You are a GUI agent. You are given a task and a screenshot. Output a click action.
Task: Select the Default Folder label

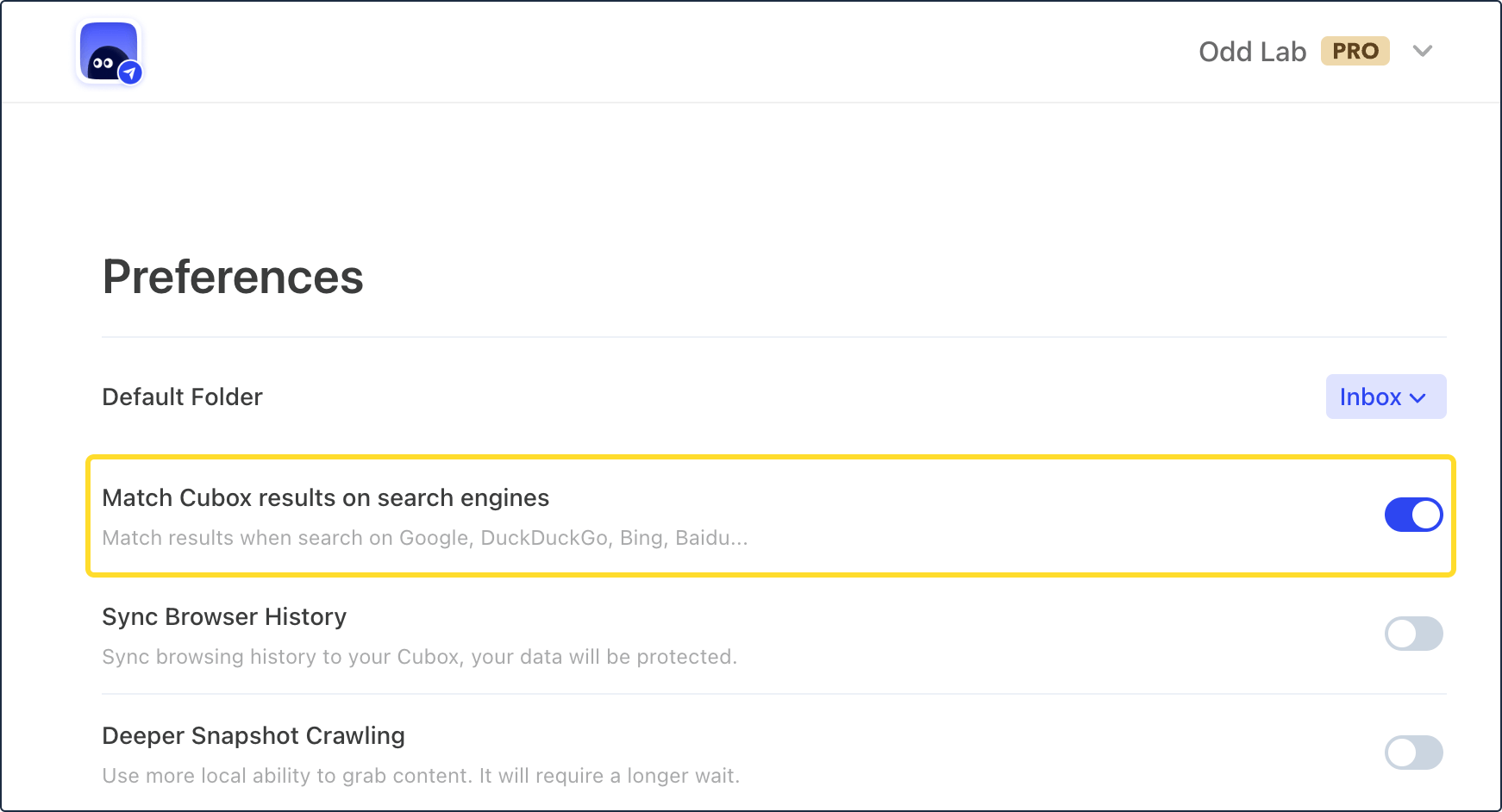[x=182, y=397]
